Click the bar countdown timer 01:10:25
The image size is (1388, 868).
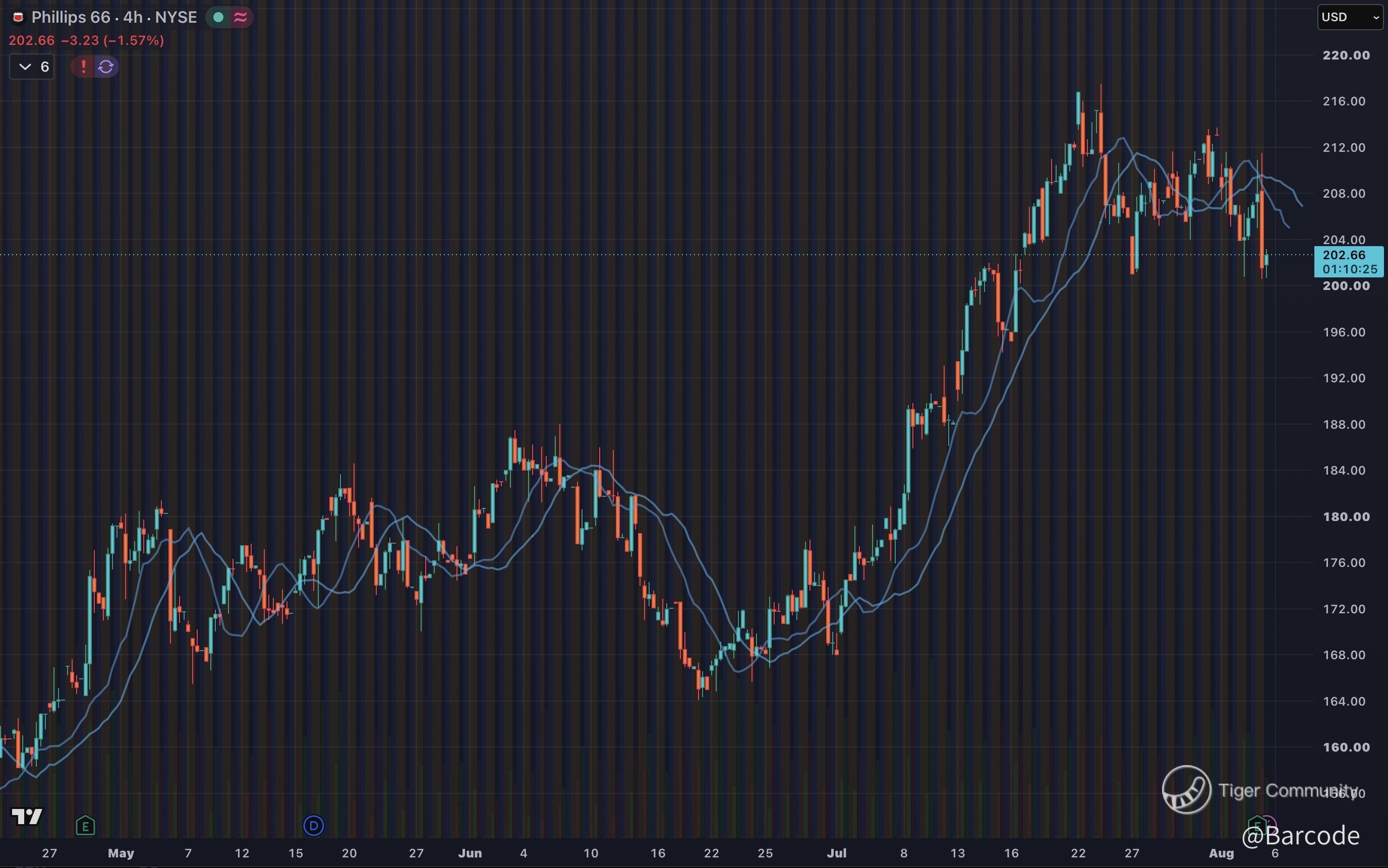pyautogui.click(x=1350, y=269)
